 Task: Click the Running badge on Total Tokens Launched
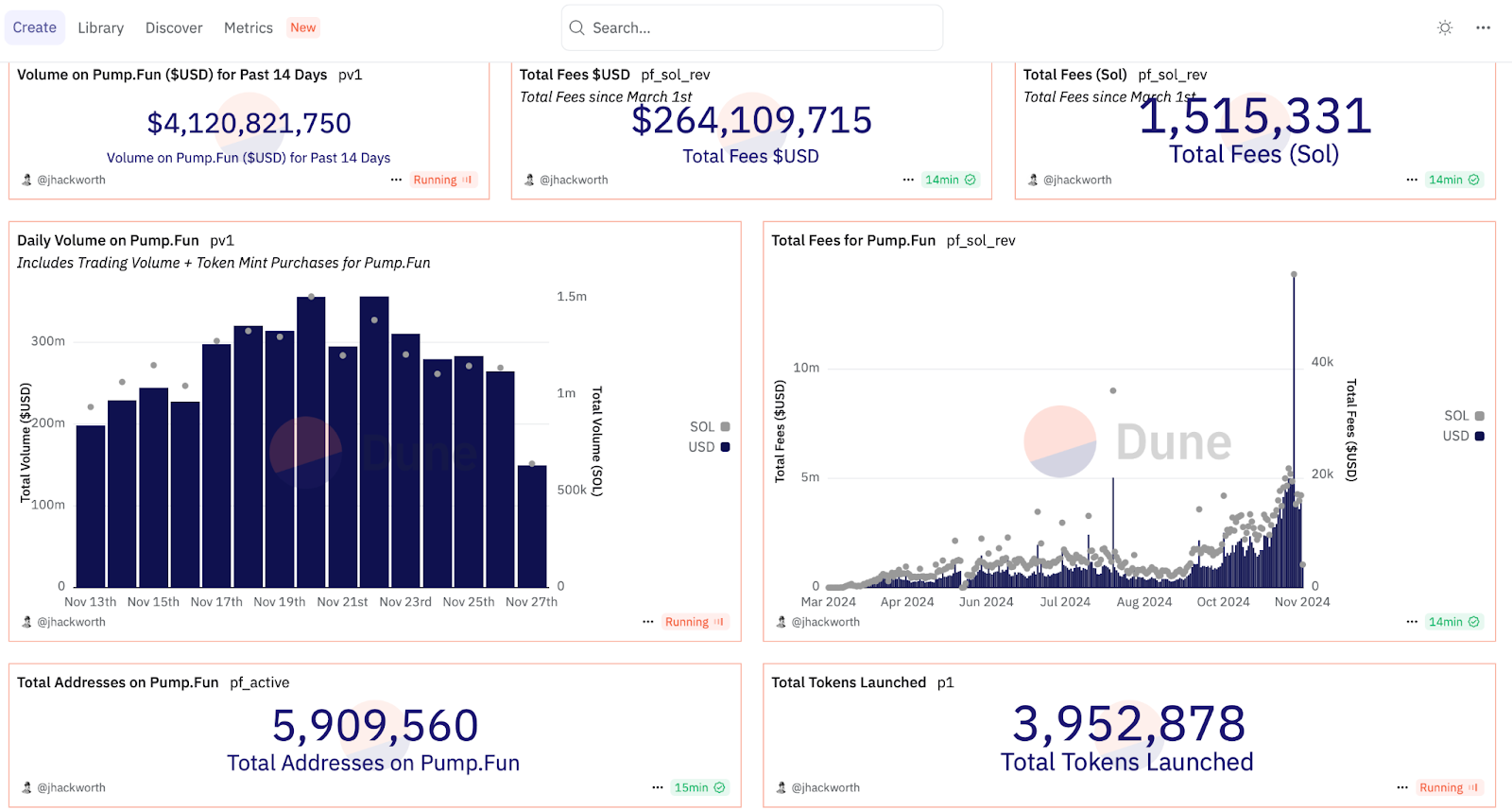(x=1448, y=787)
